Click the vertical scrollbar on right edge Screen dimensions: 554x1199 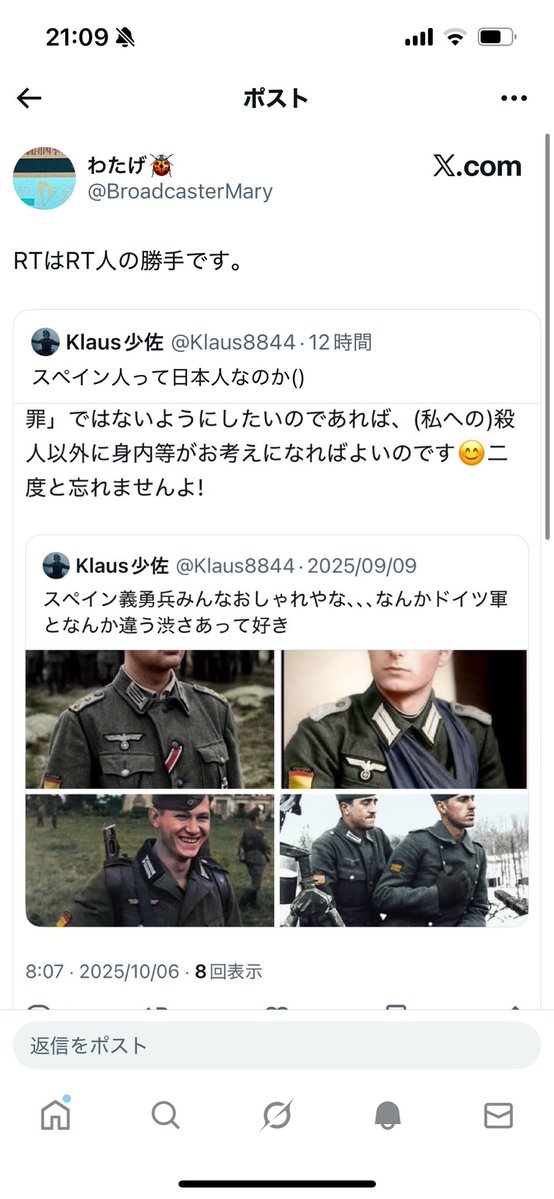[547, 336]
